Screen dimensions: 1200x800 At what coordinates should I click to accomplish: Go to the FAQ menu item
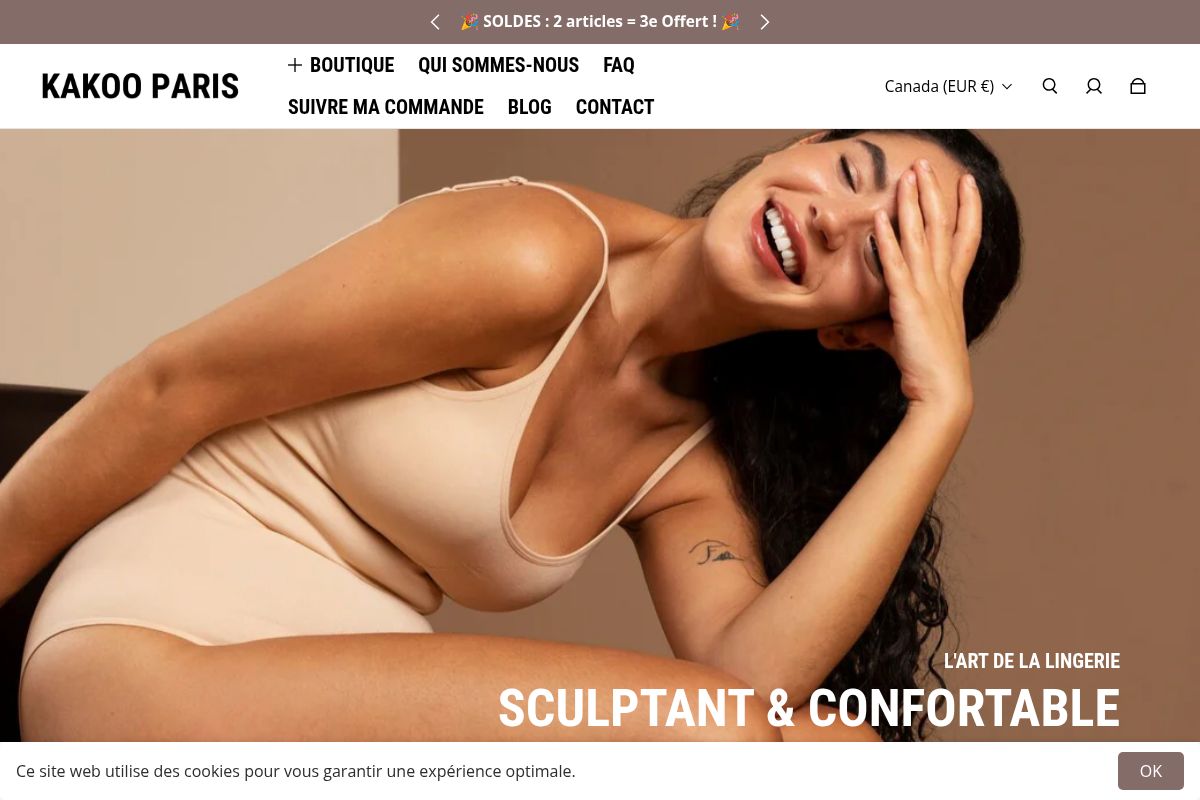(x=619, y=65)
